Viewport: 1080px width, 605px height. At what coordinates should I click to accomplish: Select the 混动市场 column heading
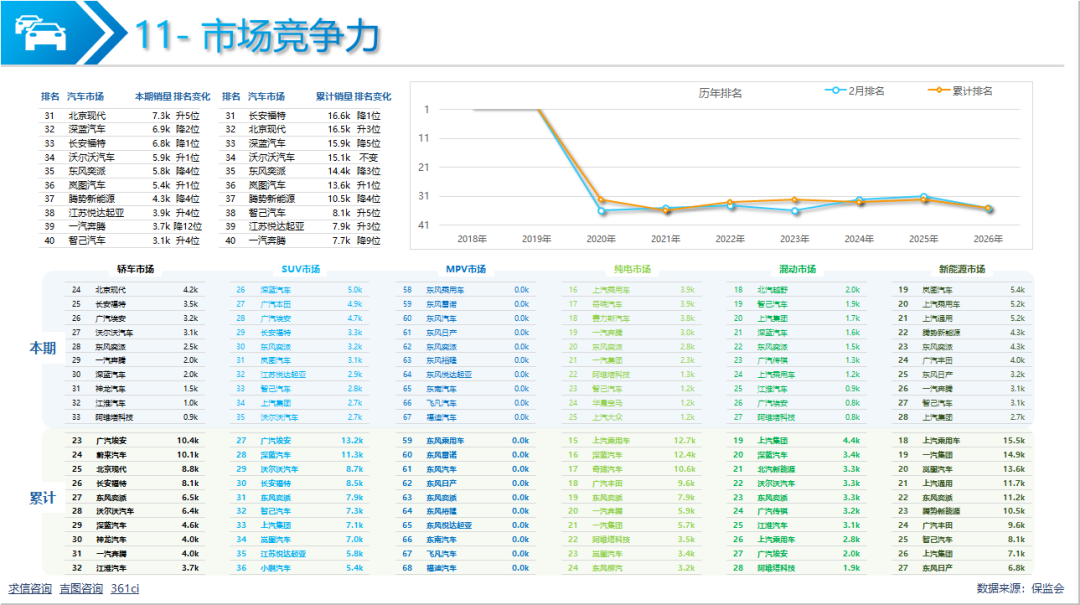click(x=797, y=269)
